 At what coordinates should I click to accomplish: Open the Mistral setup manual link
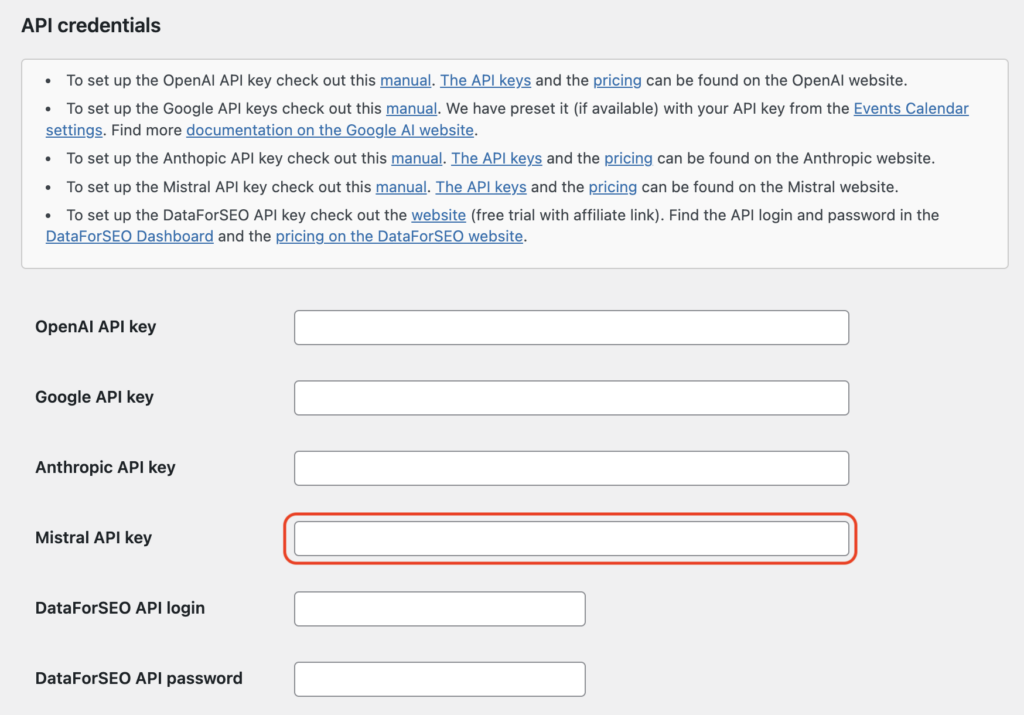tap(401, 186)
